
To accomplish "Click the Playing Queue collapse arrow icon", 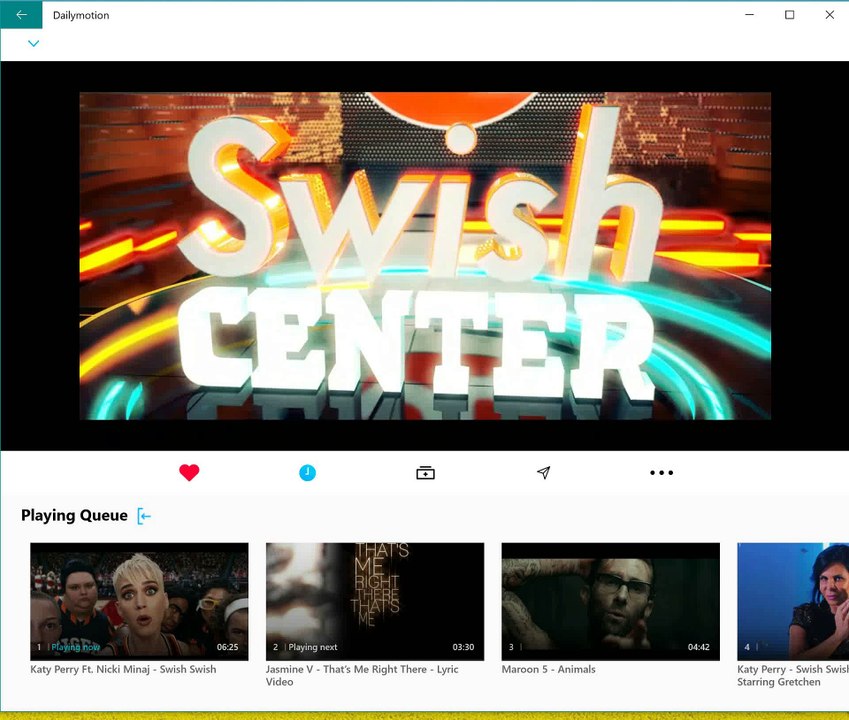I will pyautogui.click(x=144, y=516).
